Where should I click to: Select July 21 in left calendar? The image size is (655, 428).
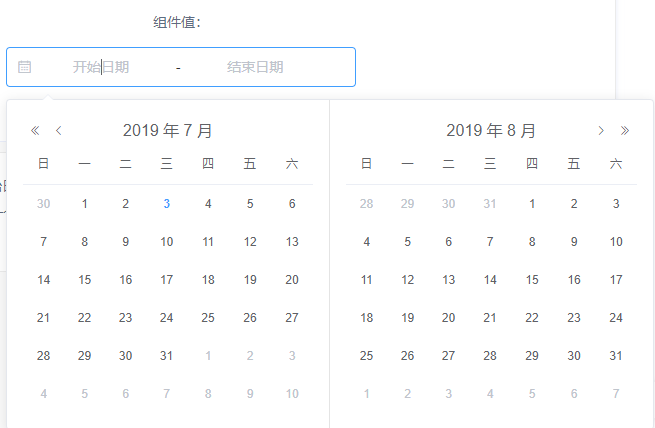(x=43, y=318)
